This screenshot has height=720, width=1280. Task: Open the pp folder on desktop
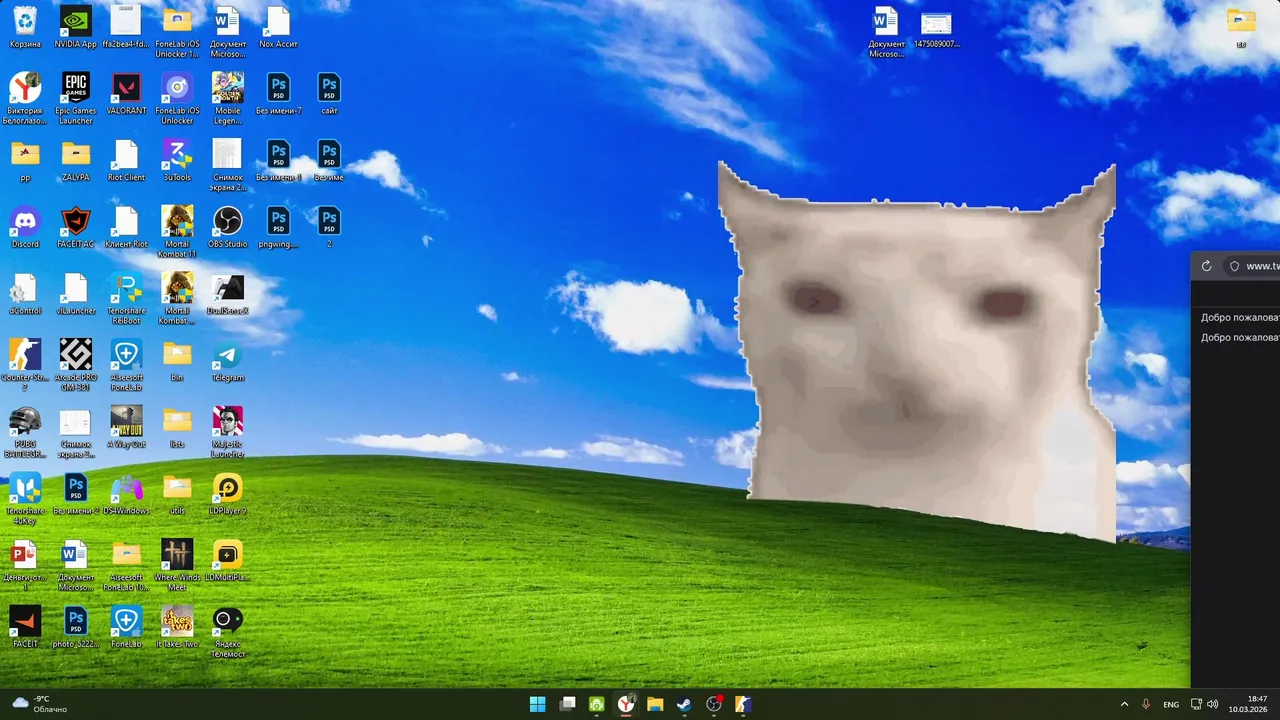coord(25,160)
